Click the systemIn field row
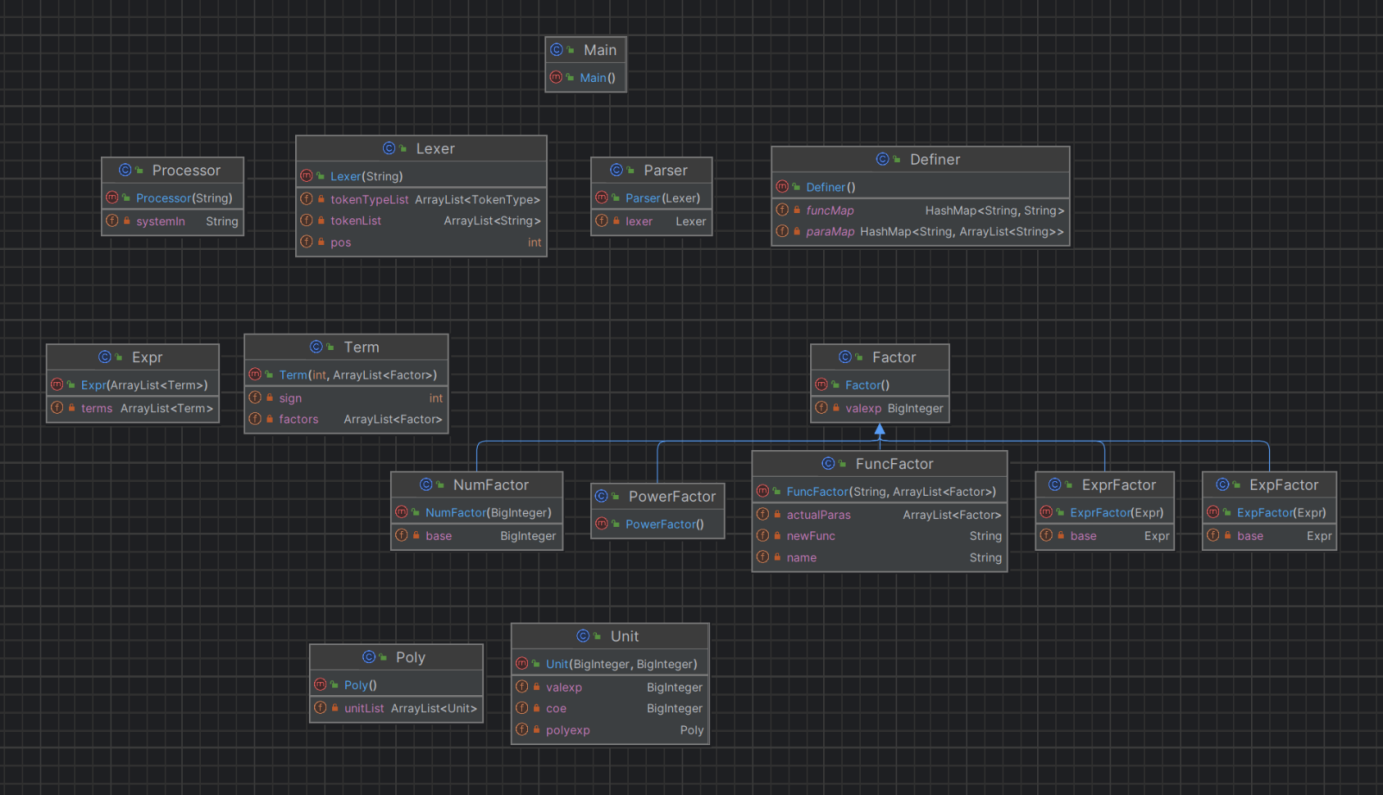This screenshot has width=1383, height=796. [173, 222]
